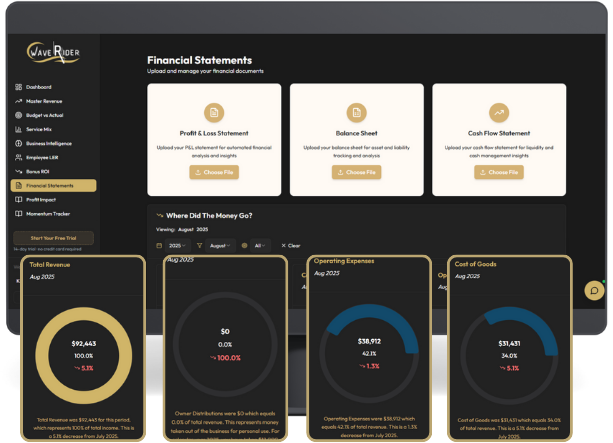Select Financial Statements in sidebar
613x443 pixels.
pos(53,185)
